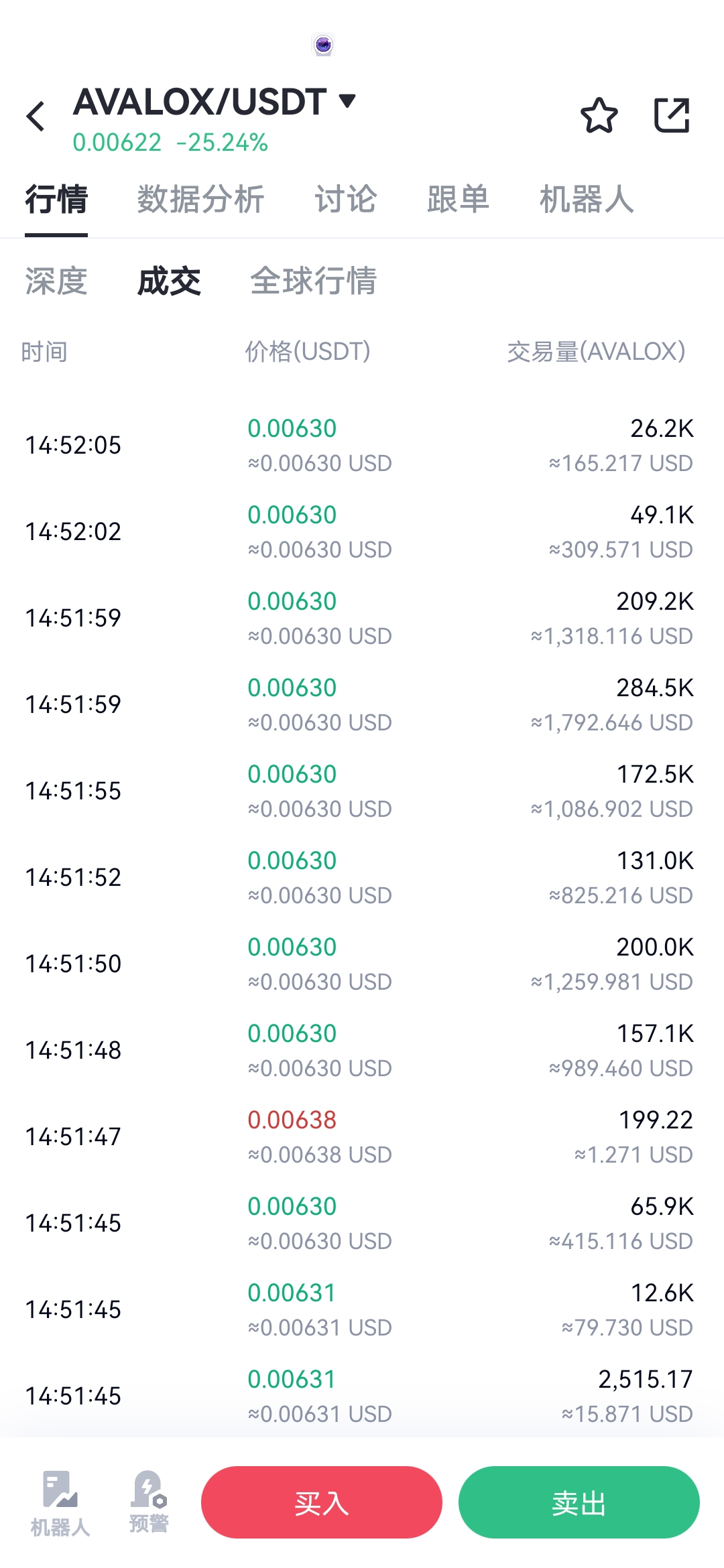Select the trade at 14:52:05

[362, 445]
